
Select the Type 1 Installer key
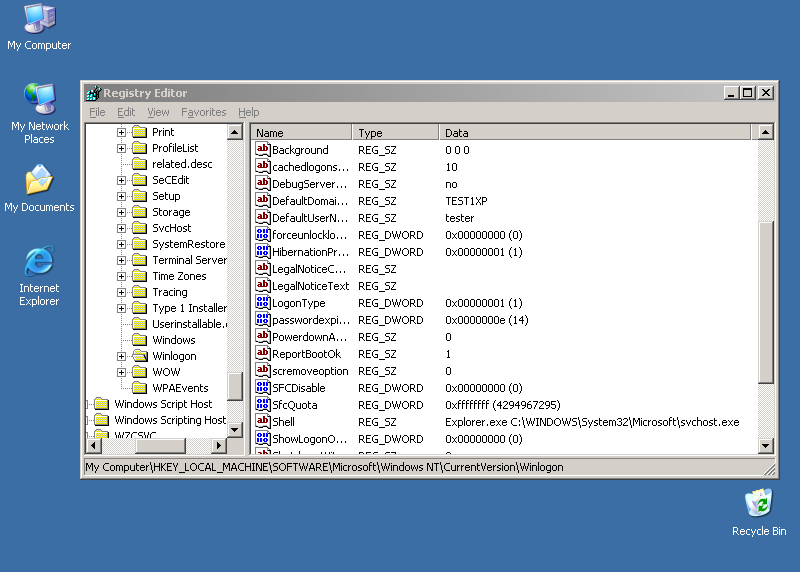pos(189,308)
